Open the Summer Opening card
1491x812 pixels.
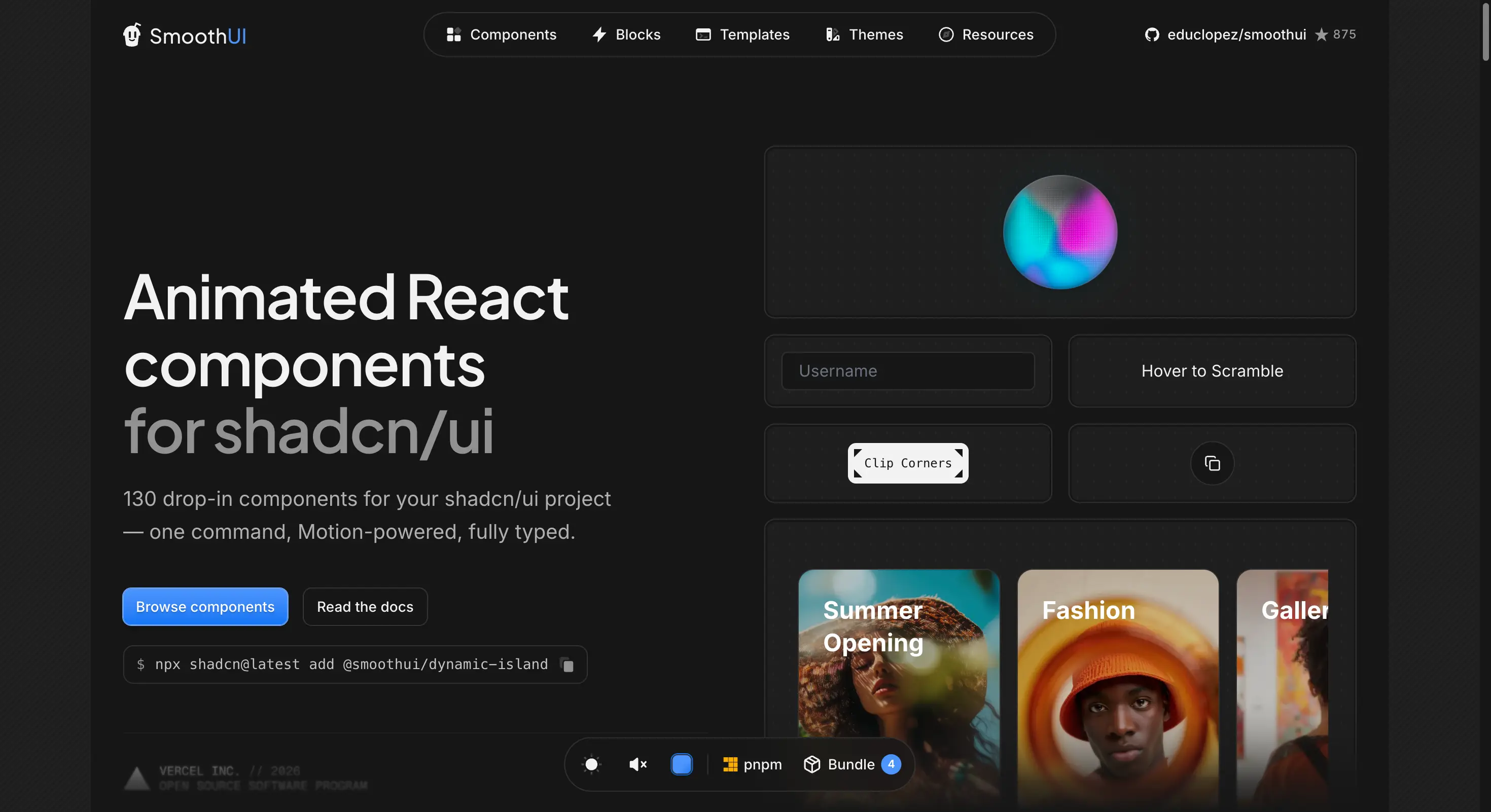pos(899,688)
